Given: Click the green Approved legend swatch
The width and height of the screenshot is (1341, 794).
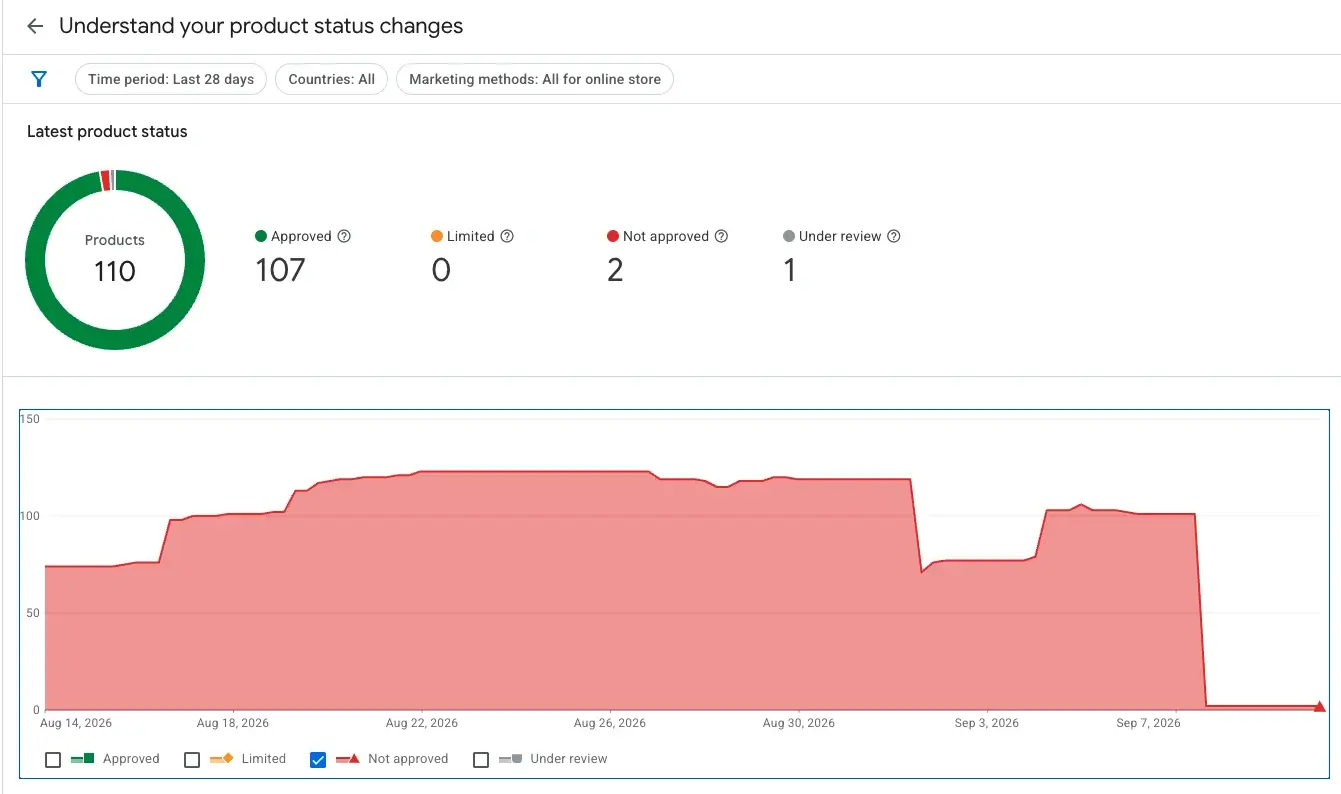Looking at the screenshot, I should pyautogui.click(x=82, y=759).
